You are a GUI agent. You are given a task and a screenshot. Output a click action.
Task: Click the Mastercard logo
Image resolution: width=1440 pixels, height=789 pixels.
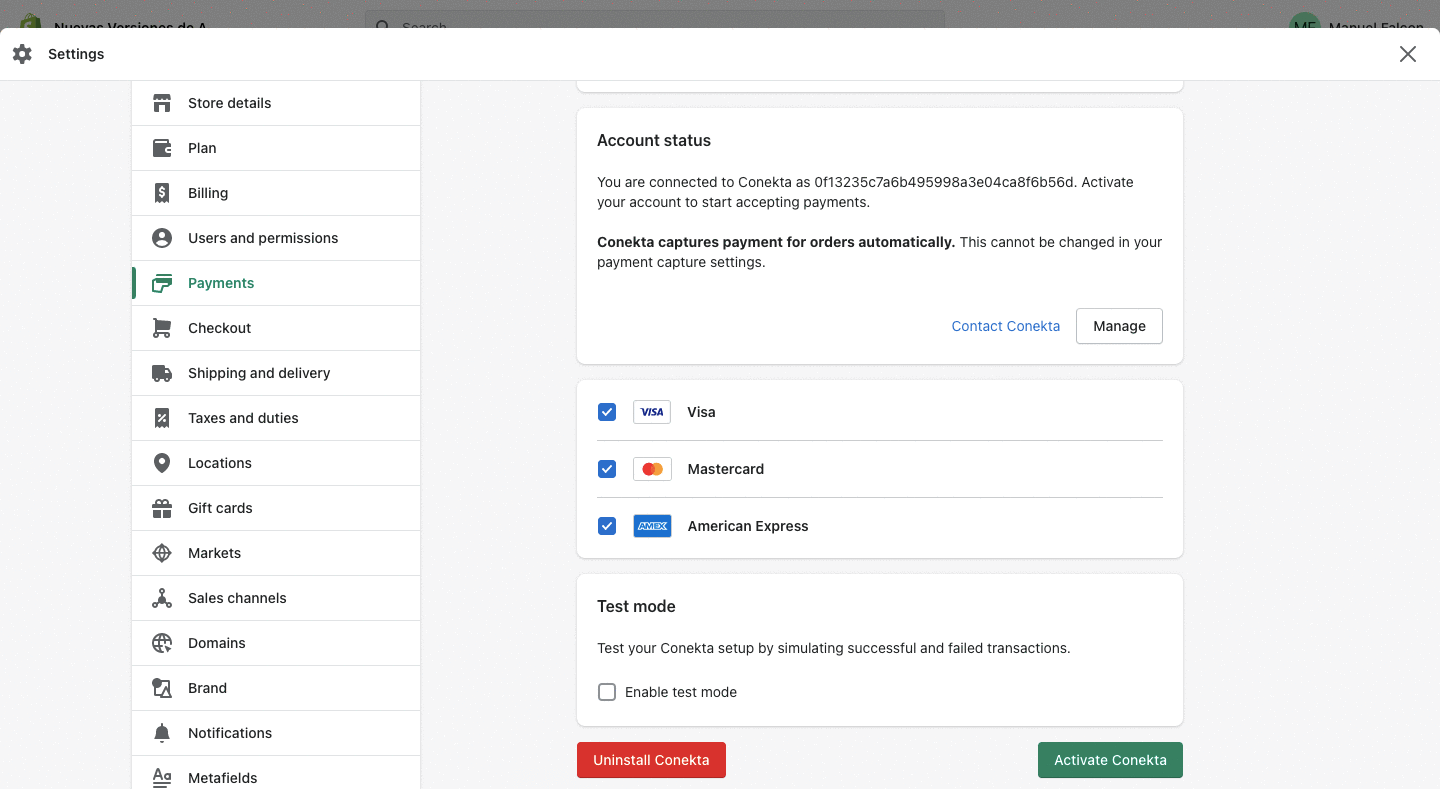click(652, 469)
